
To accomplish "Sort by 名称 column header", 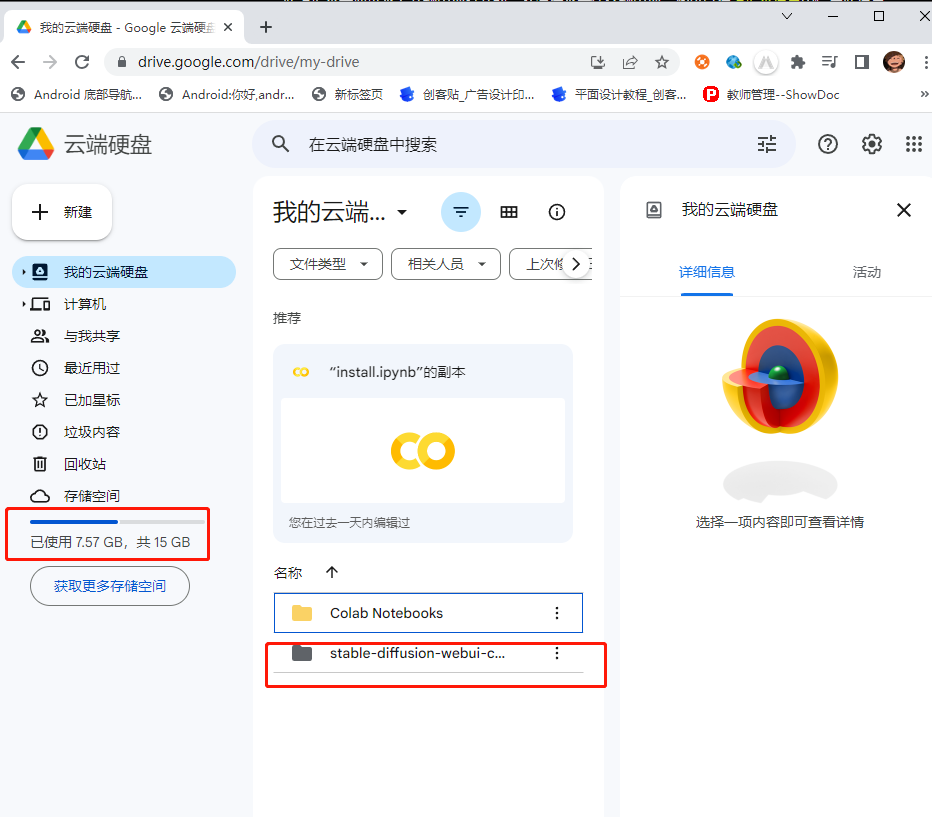I will click(x=288, y=573).
